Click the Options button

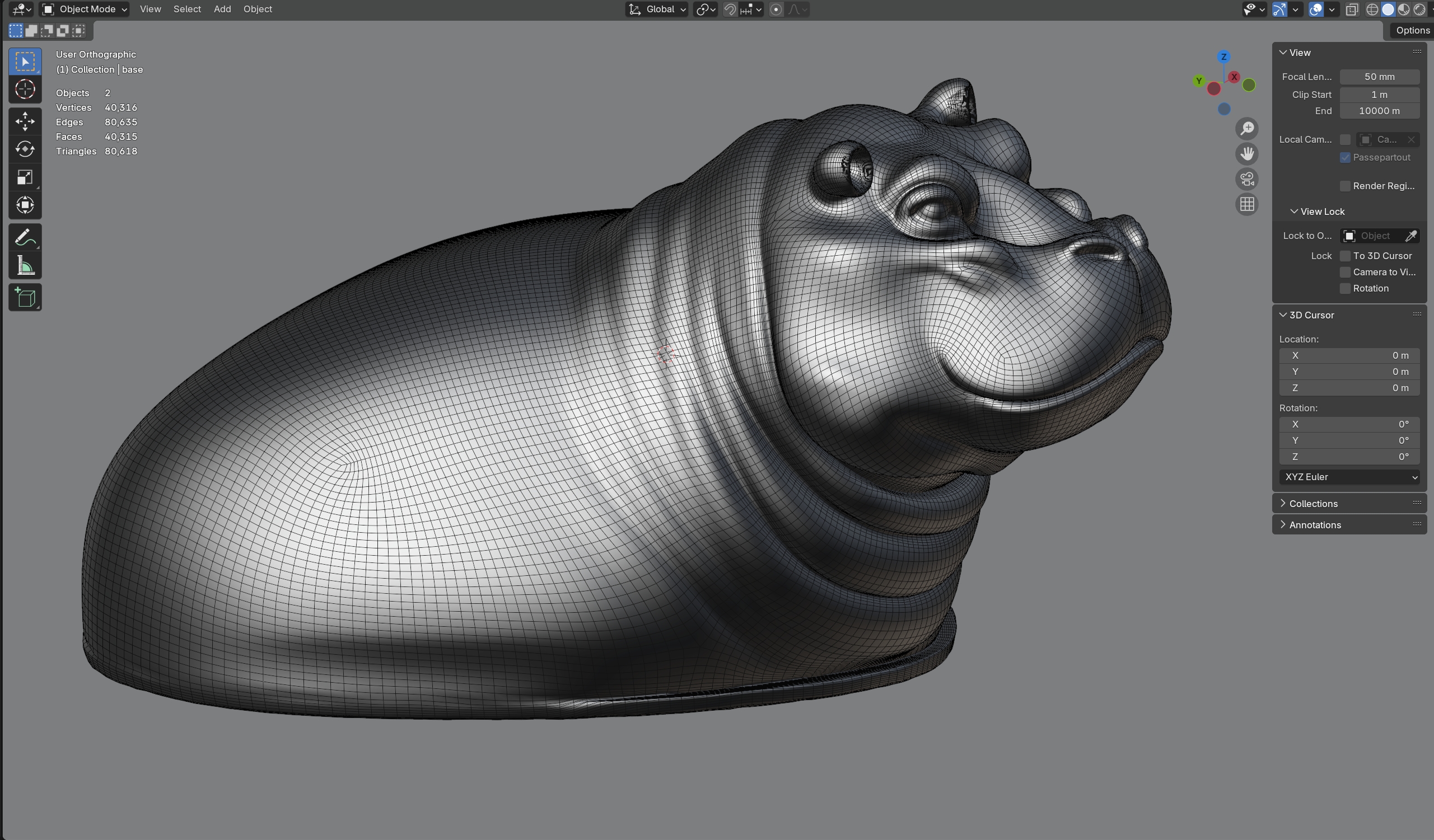(1412, 30)
